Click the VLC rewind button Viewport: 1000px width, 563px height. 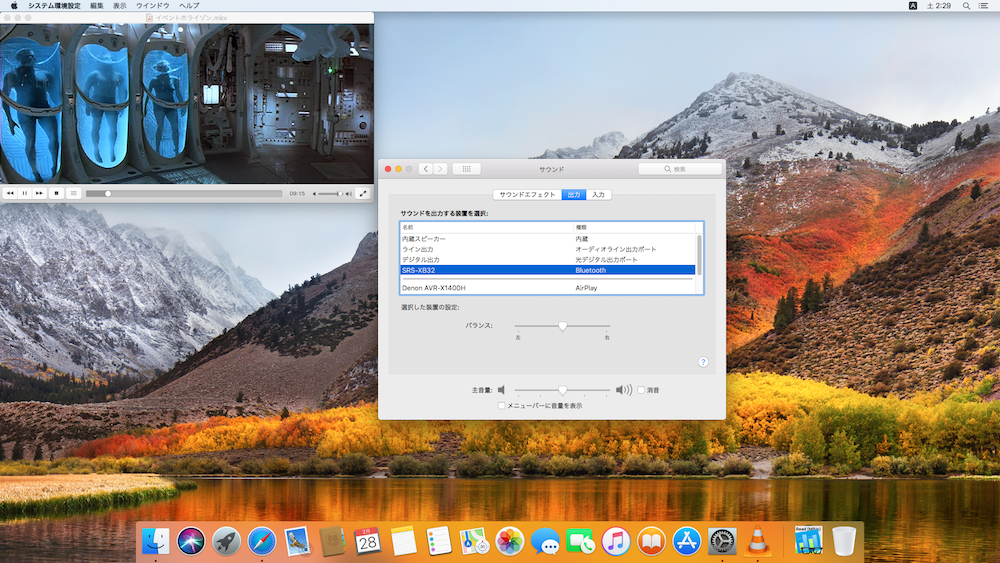[10, 193]
